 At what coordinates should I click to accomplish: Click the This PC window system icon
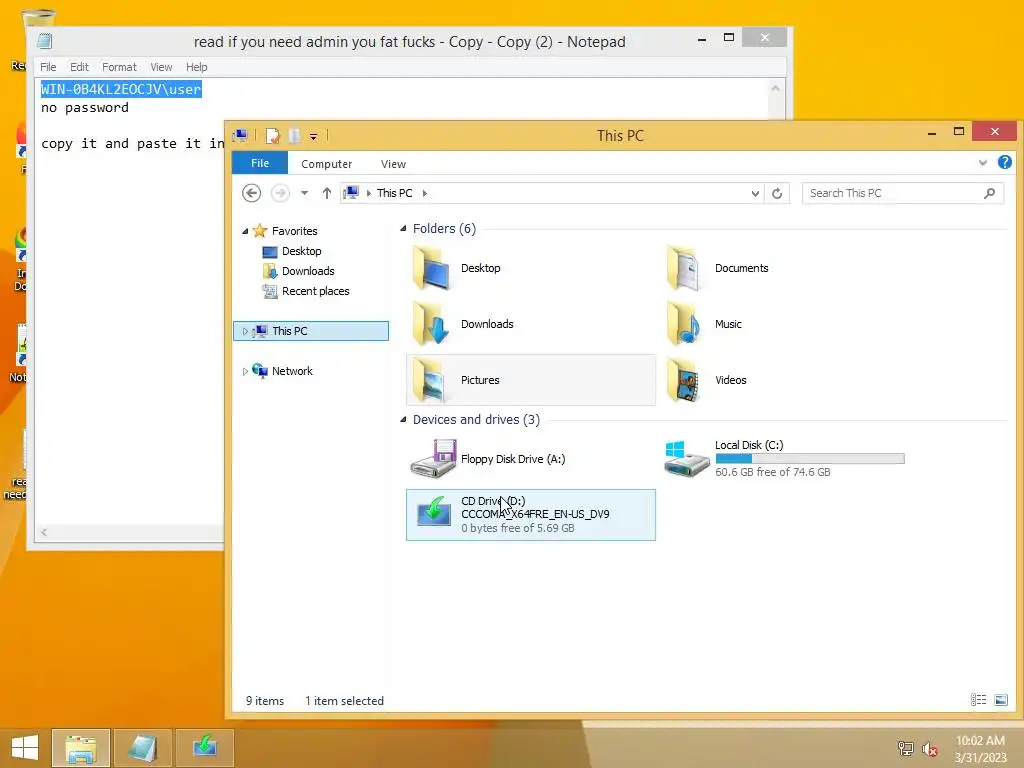240,136
